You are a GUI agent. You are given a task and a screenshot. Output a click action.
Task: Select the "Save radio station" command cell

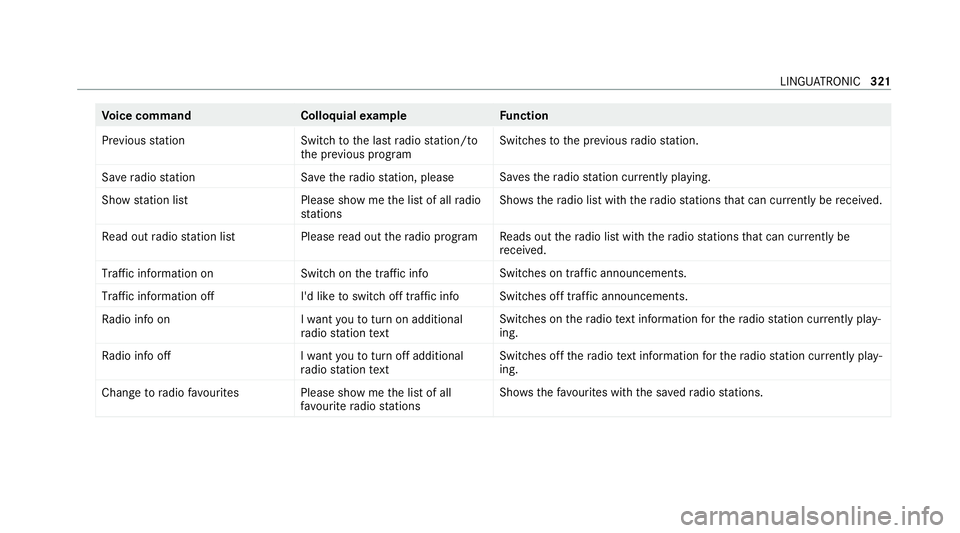[x=148, y=177]
